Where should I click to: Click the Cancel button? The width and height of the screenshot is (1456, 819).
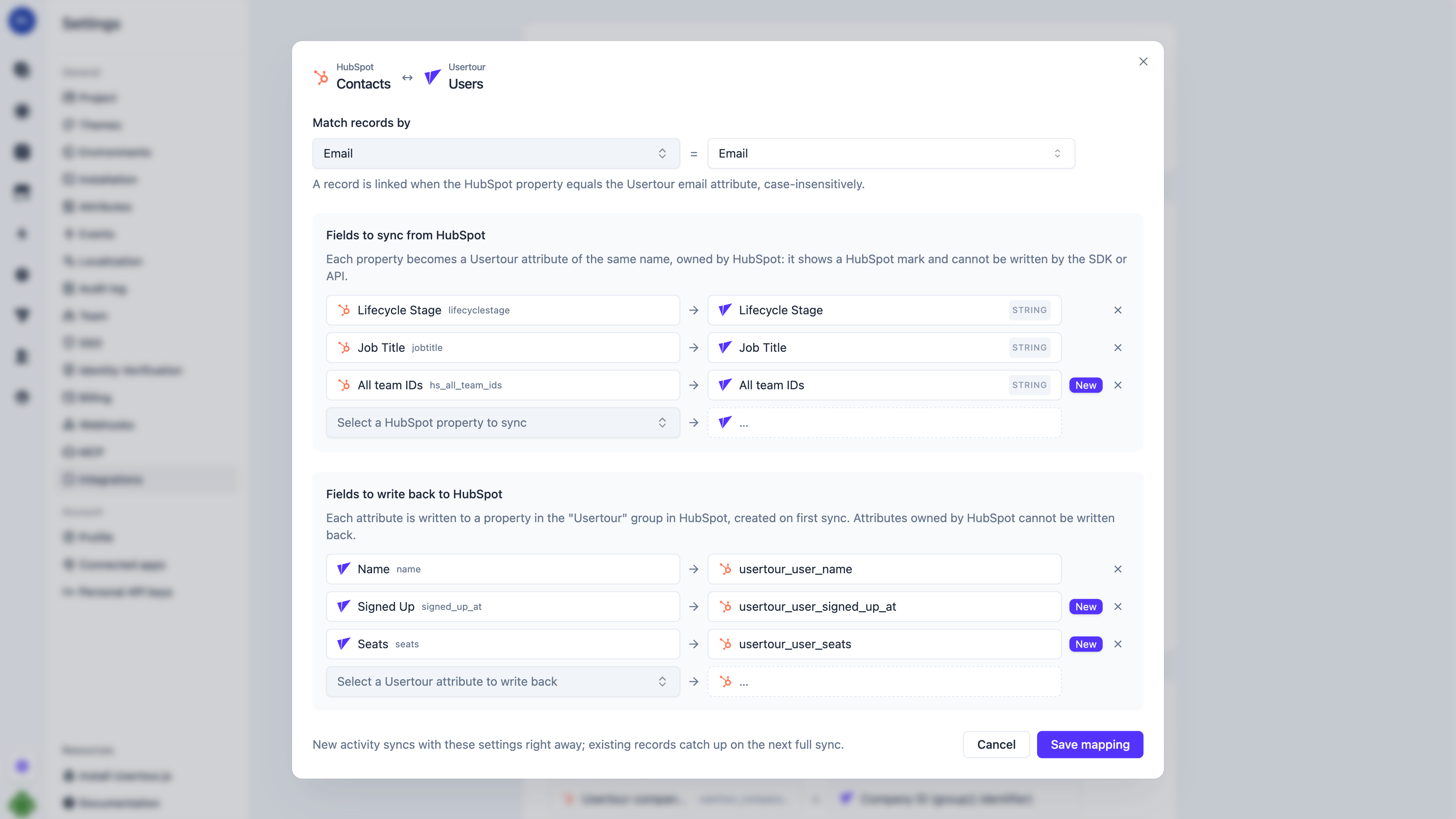click(x=996, y=744)
